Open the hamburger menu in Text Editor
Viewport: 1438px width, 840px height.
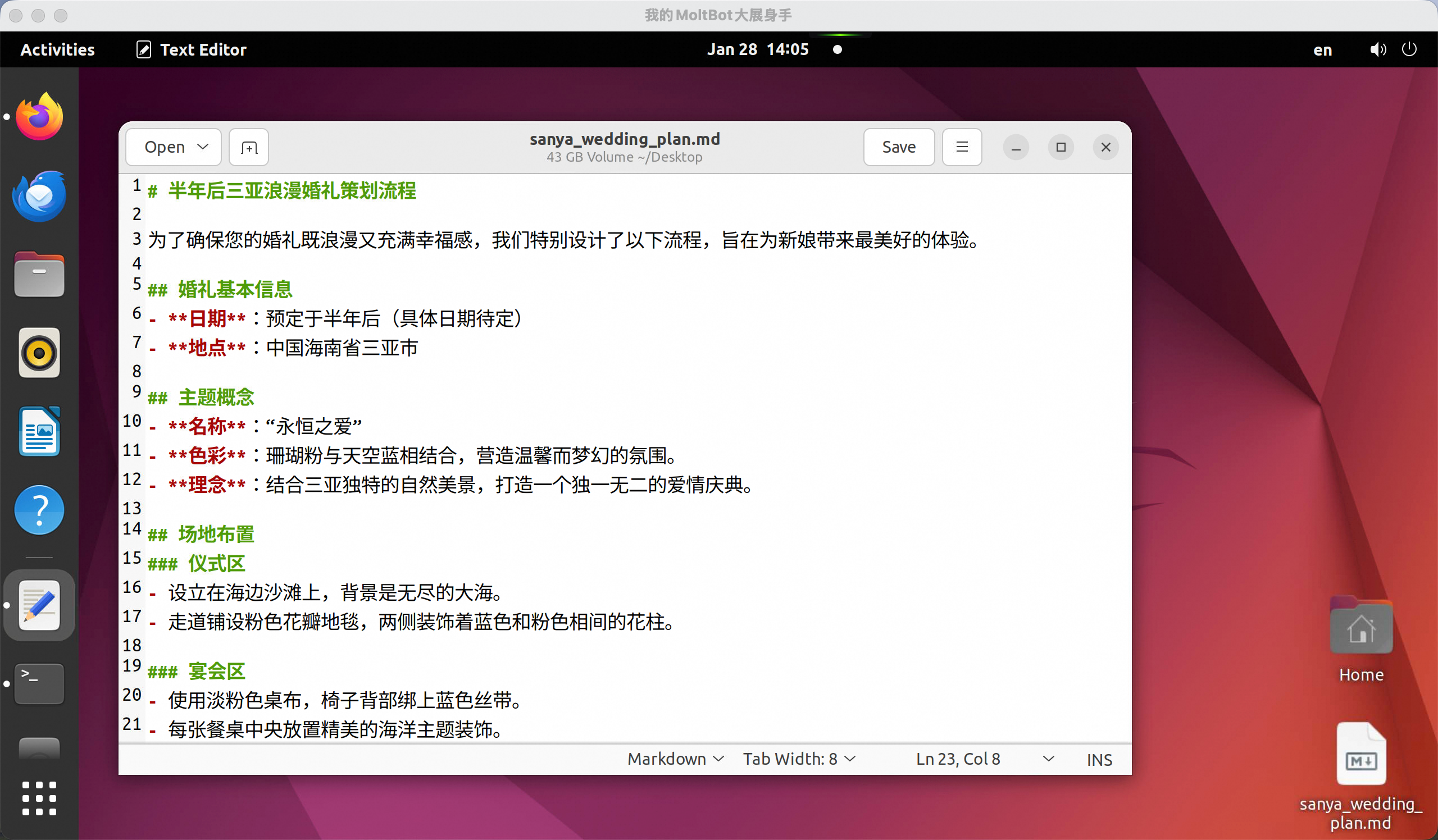(x=962, y=147)
